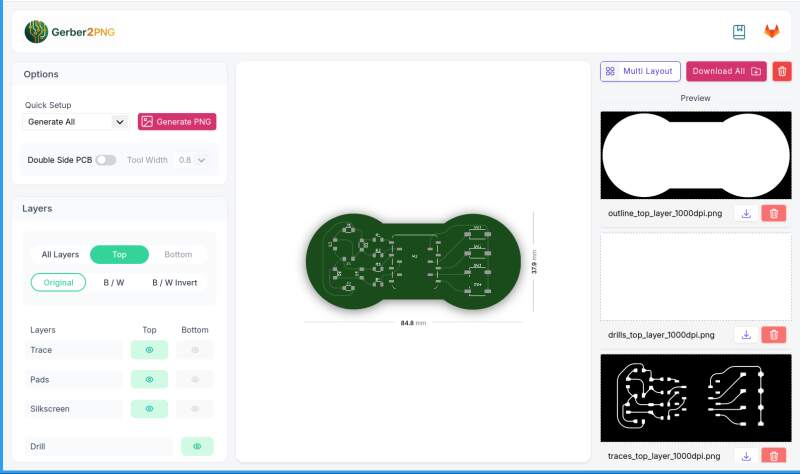Screen dimensions: 800x474
Task: Click the Preview label
Action: (x=695, y=98)
